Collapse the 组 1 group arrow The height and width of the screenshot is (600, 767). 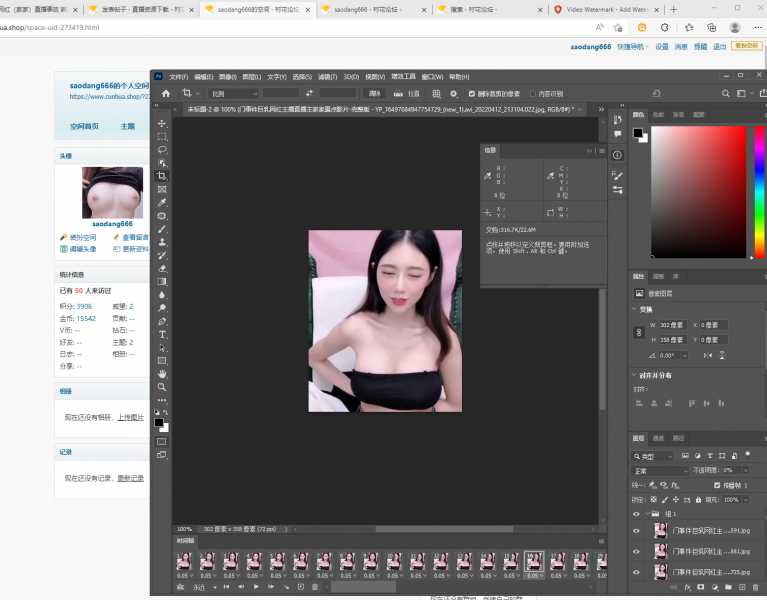[x=647, y=514]
